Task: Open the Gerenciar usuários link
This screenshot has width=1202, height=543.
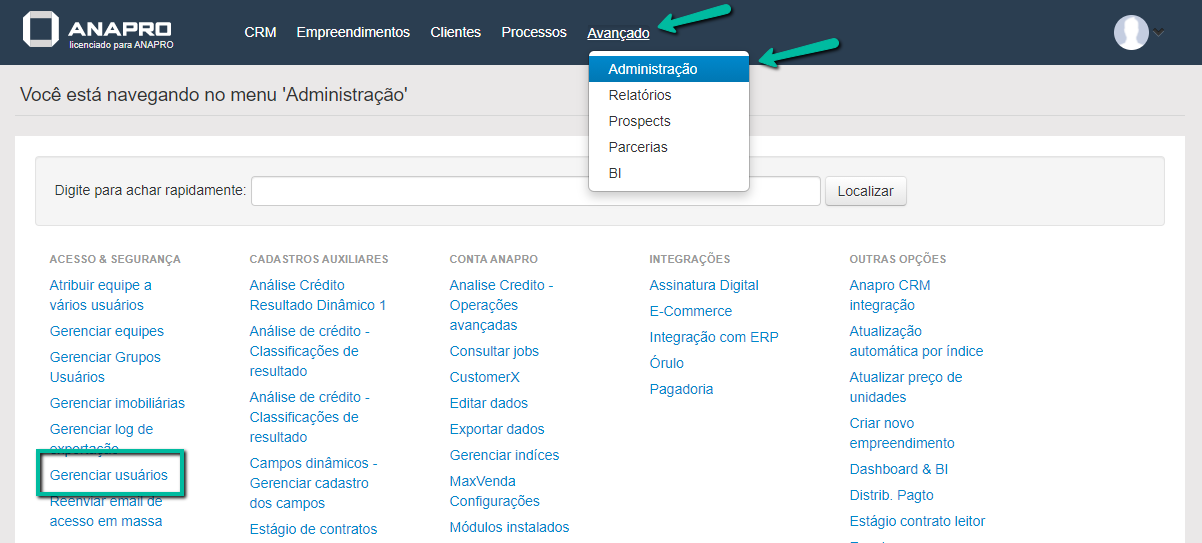Action: (109, 475)
